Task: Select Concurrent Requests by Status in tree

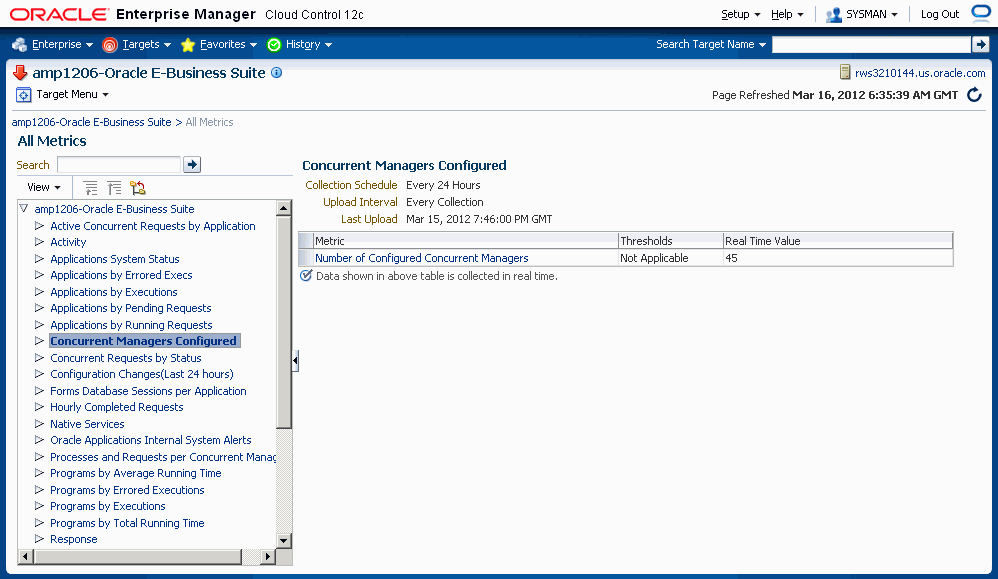Action: click(125, 358)
